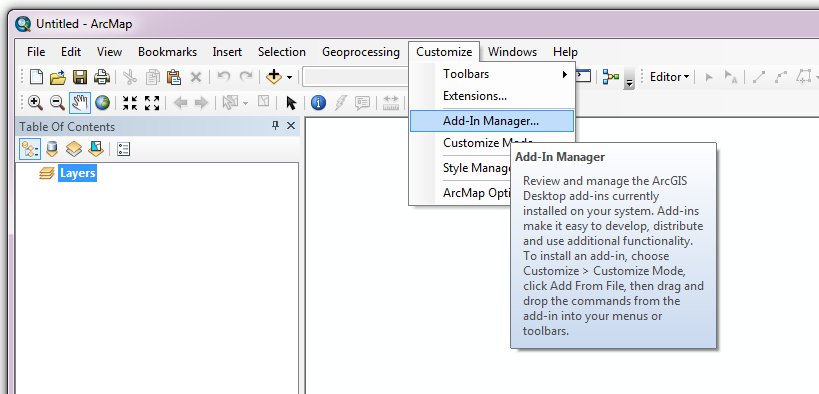Screen dimensions: 819x394
Task: Open the File menu
Action: click(x=36, y=52)
